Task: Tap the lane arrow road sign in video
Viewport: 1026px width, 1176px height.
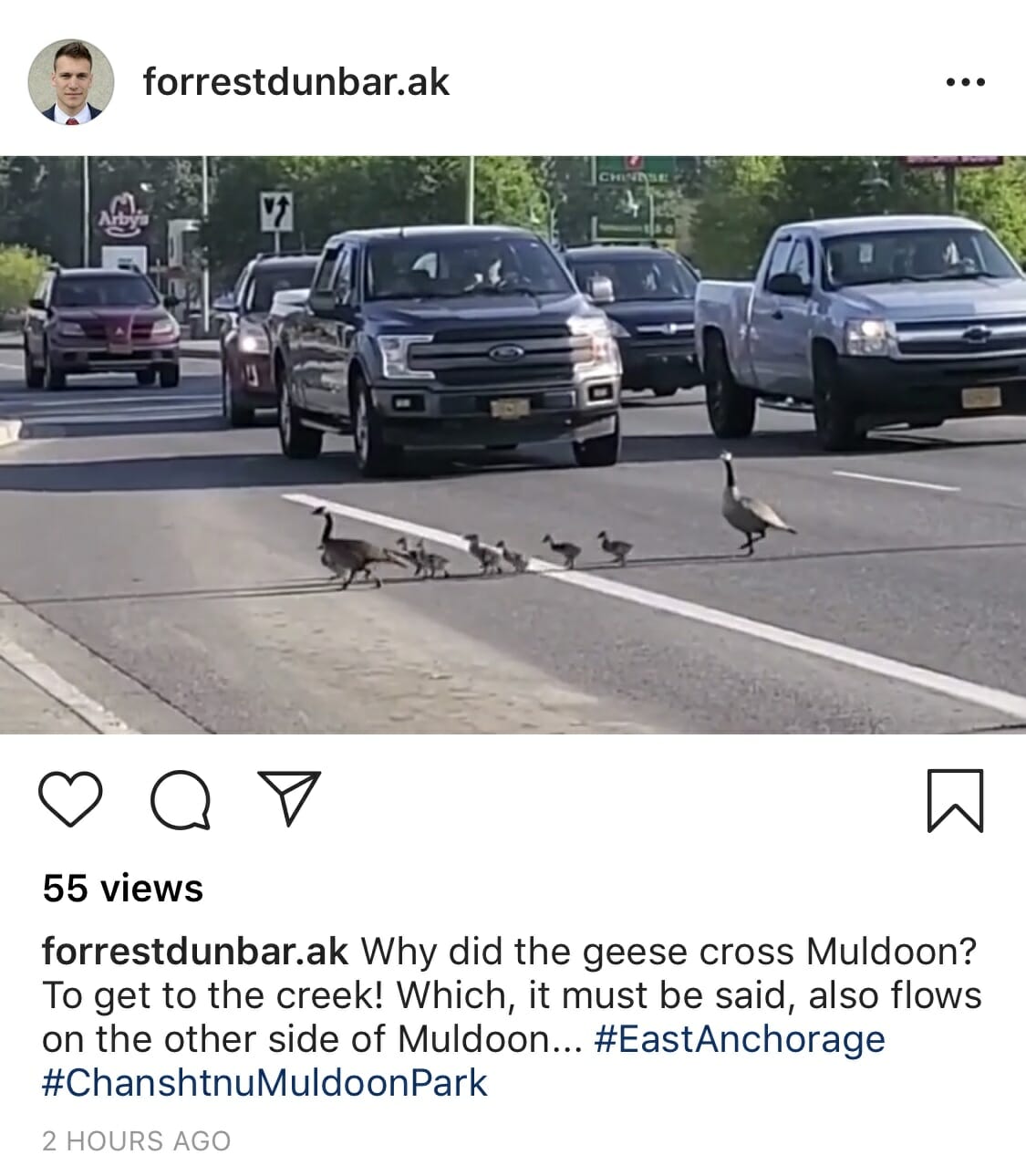Action: (277, 211)
